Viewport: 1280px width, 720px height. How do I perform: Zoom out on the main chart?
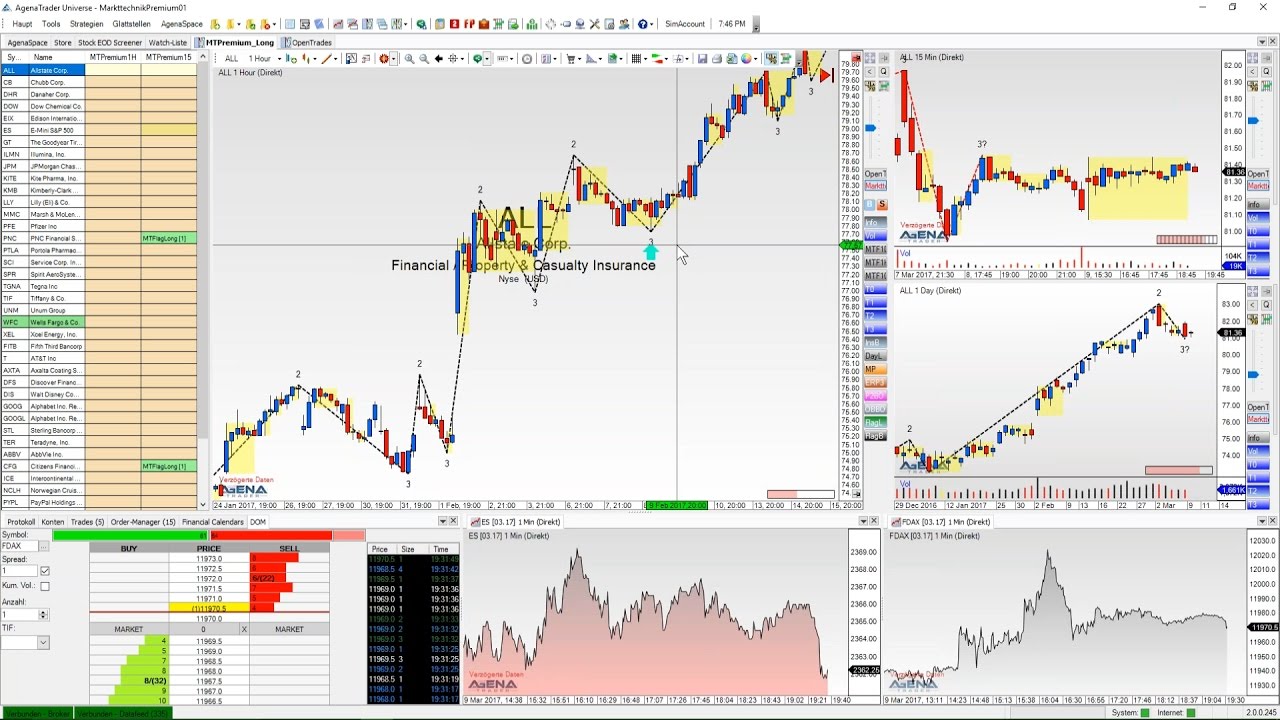click(x=424, y=59)
